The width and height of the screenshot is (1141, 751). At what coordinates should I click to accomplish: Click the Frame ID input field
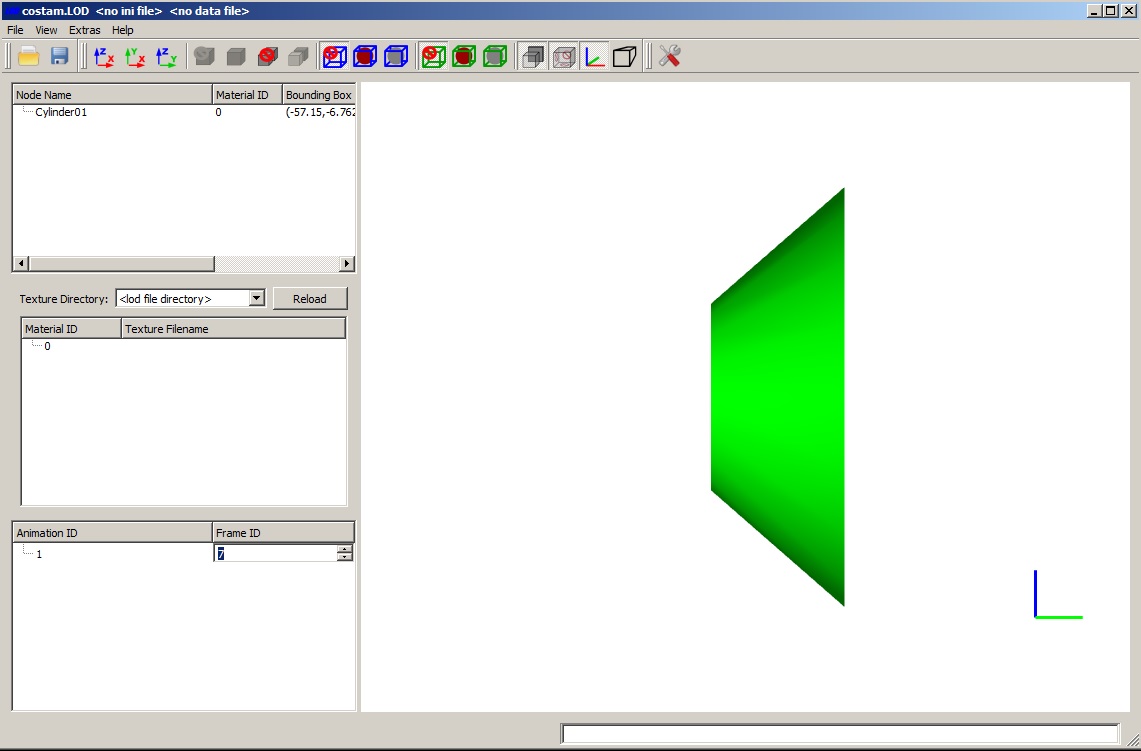pos(276,554)
